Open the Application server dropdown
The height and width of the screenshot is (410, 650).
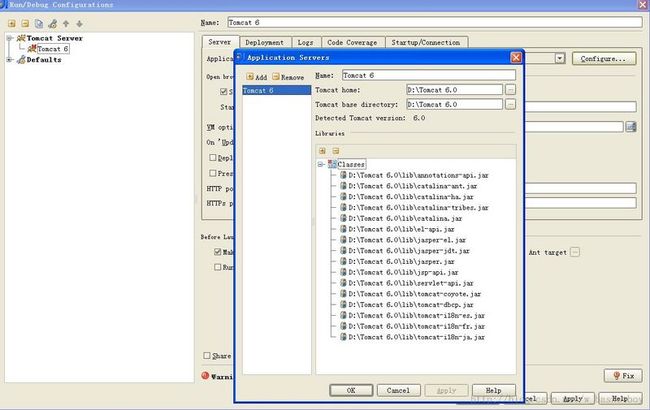560,58
